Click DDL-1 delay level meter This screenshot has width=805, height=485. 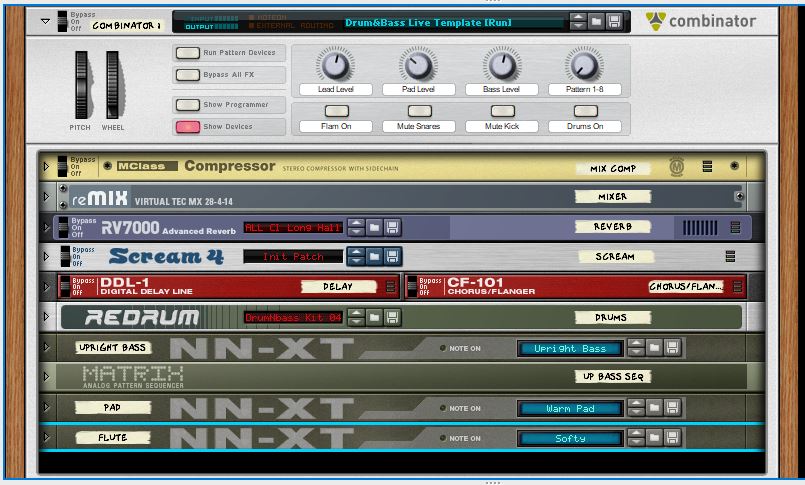[390, 286]
